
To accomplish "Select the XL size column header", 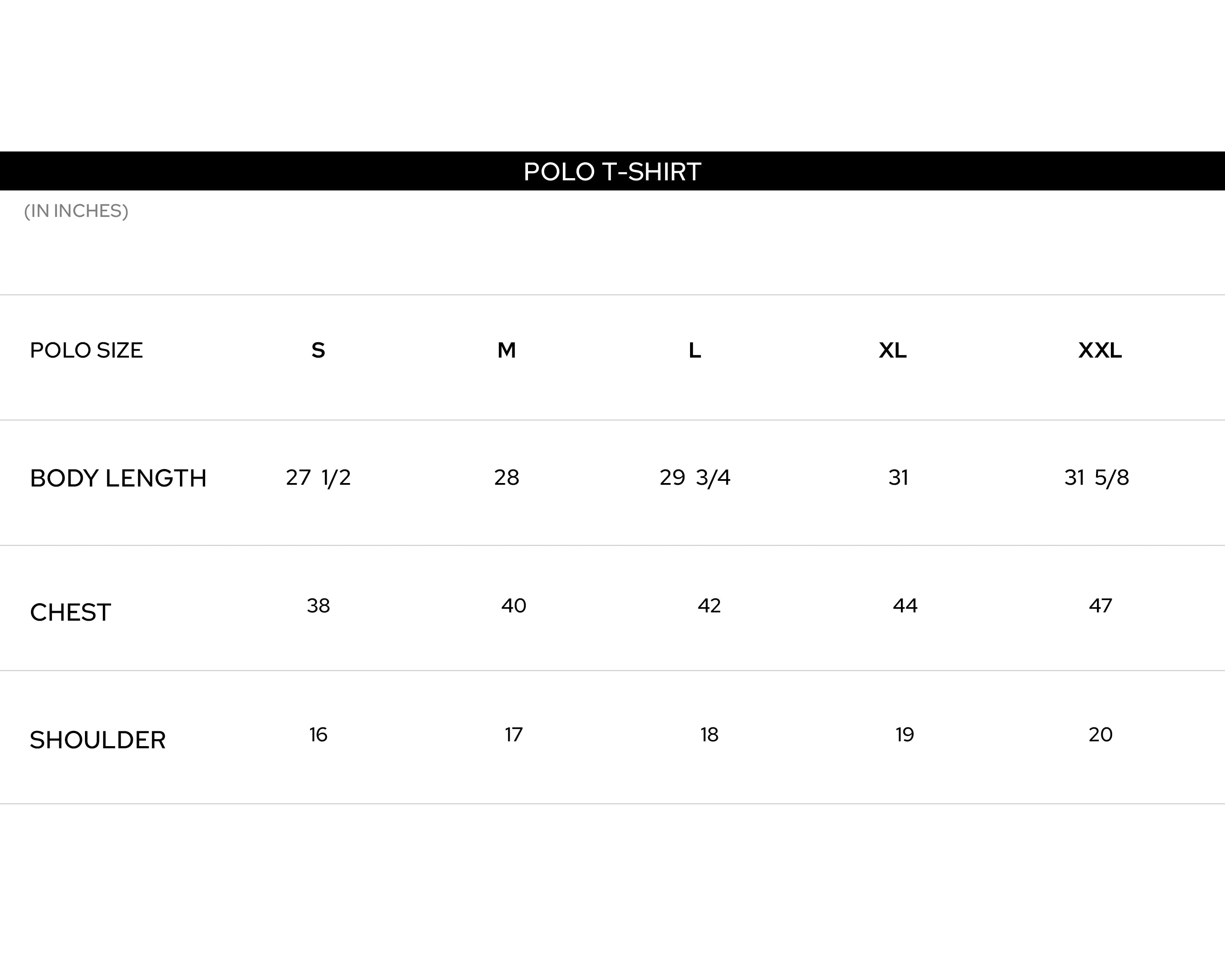I will [x=893, y=350].
